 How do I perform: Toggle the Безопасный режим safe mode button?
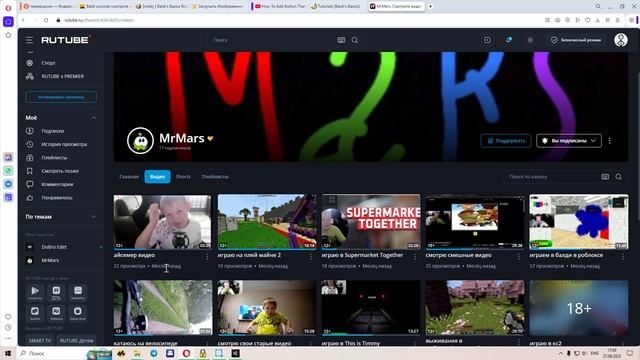(x=576, y=40)
